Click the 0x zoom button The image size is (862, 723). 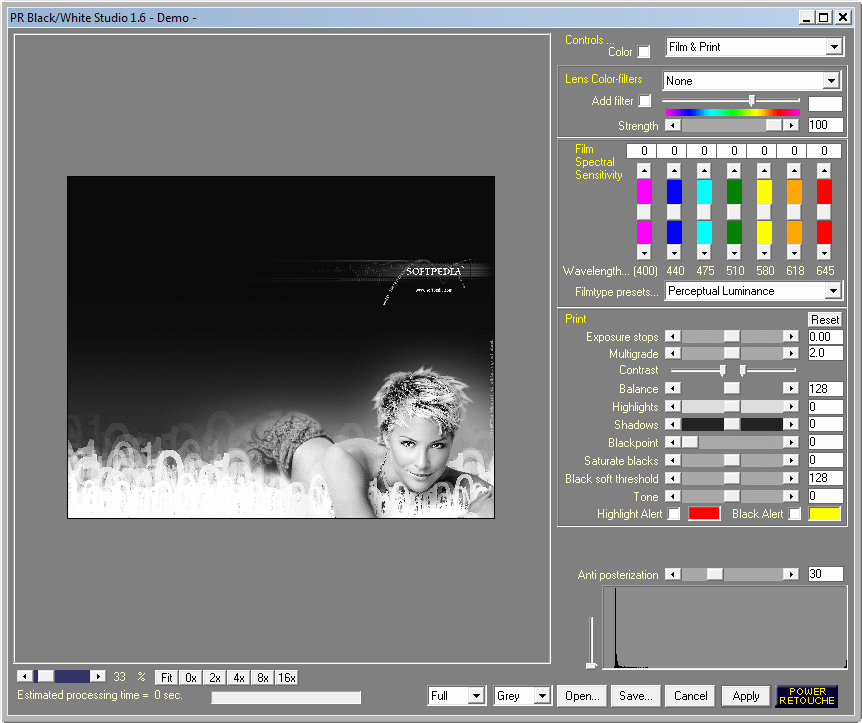click(x=191, y=677)
